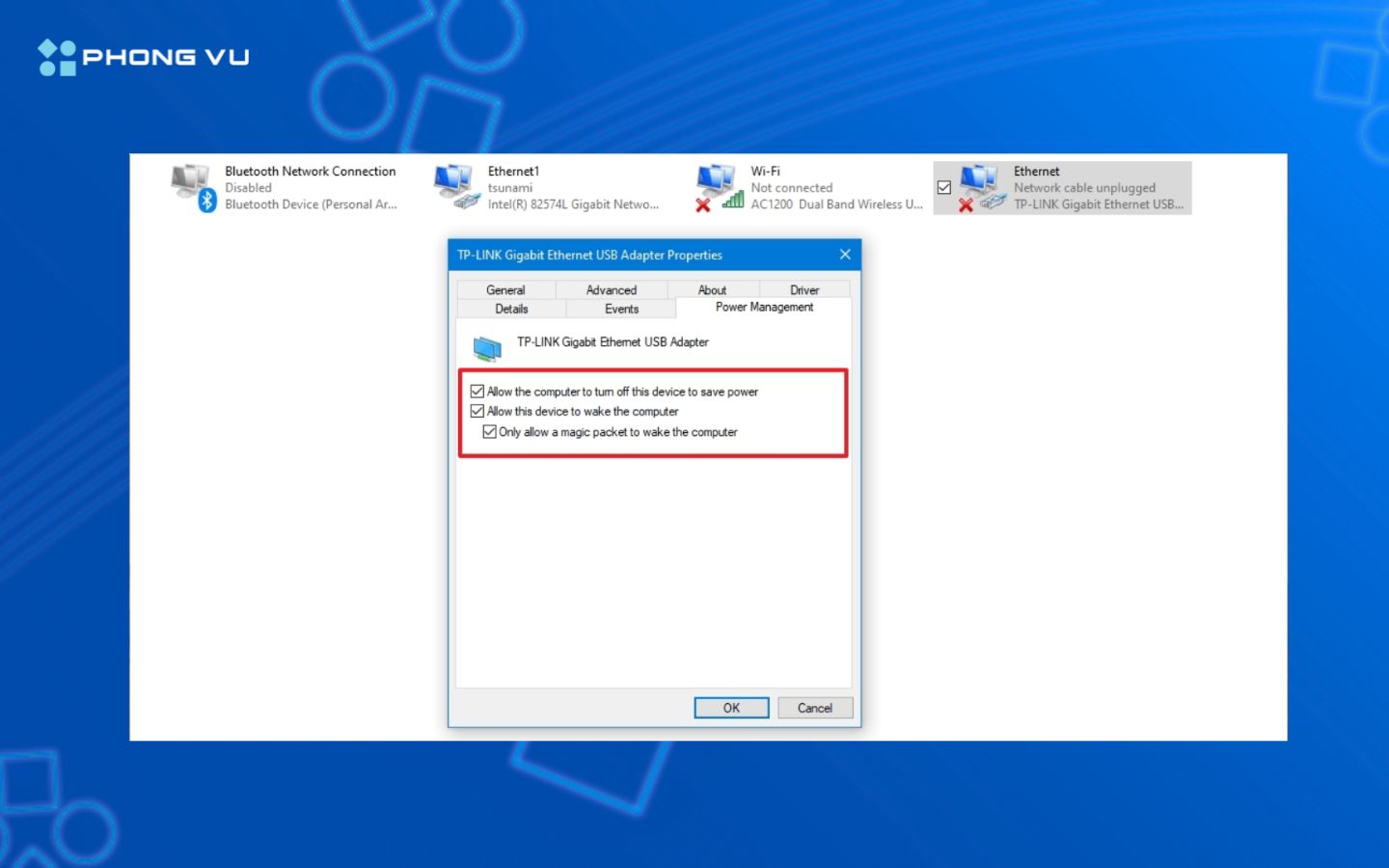The height and width of the screenshot is (868, 1389).
Task: Click the dialog title bar text
Action: (588, 255)
